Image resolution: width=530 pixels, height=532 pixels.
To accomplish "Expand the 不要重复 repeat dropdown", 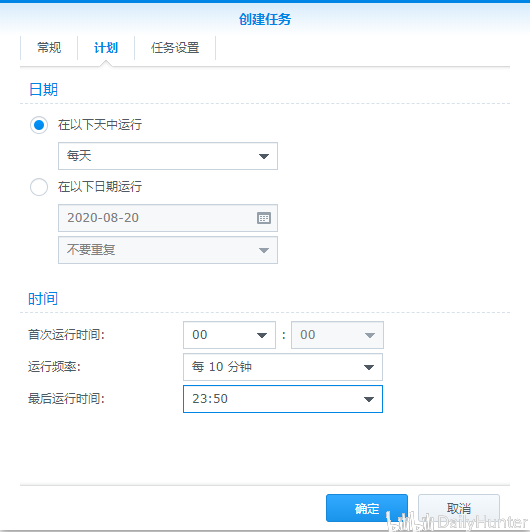I will click(x=168, y=250).
